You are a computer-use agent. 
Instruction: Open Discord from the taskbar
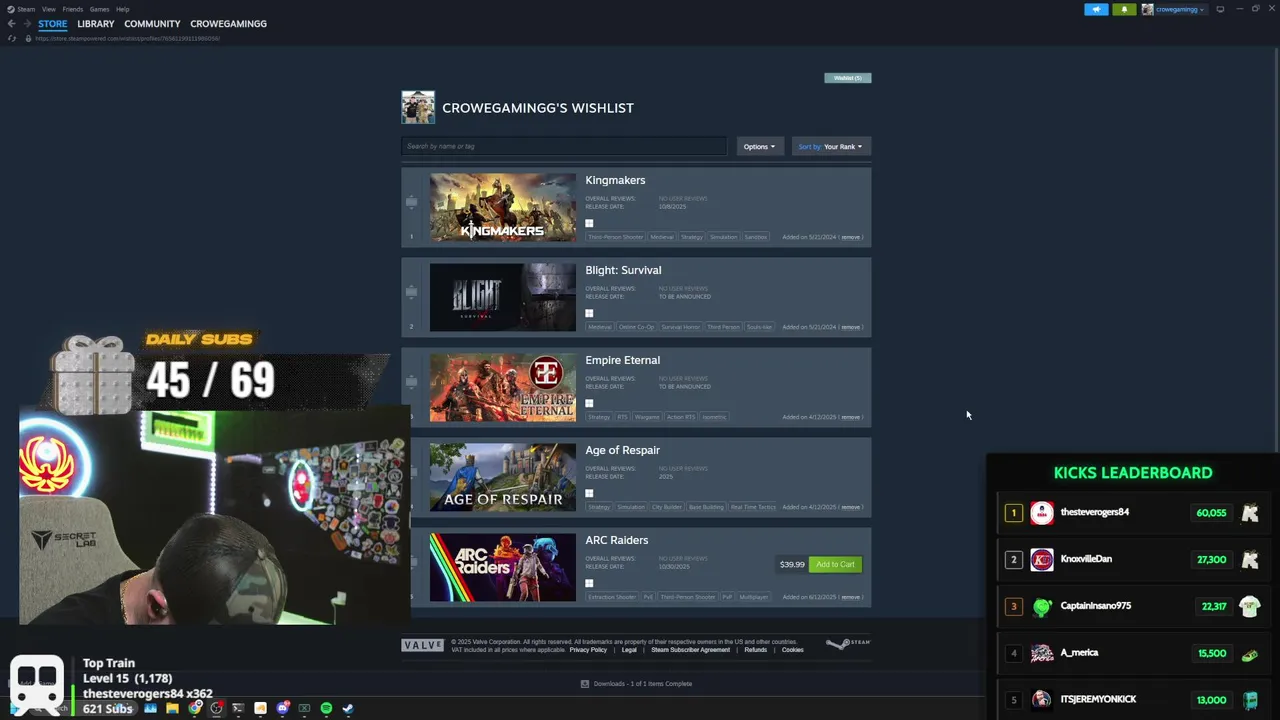click(x=283, y=708)
